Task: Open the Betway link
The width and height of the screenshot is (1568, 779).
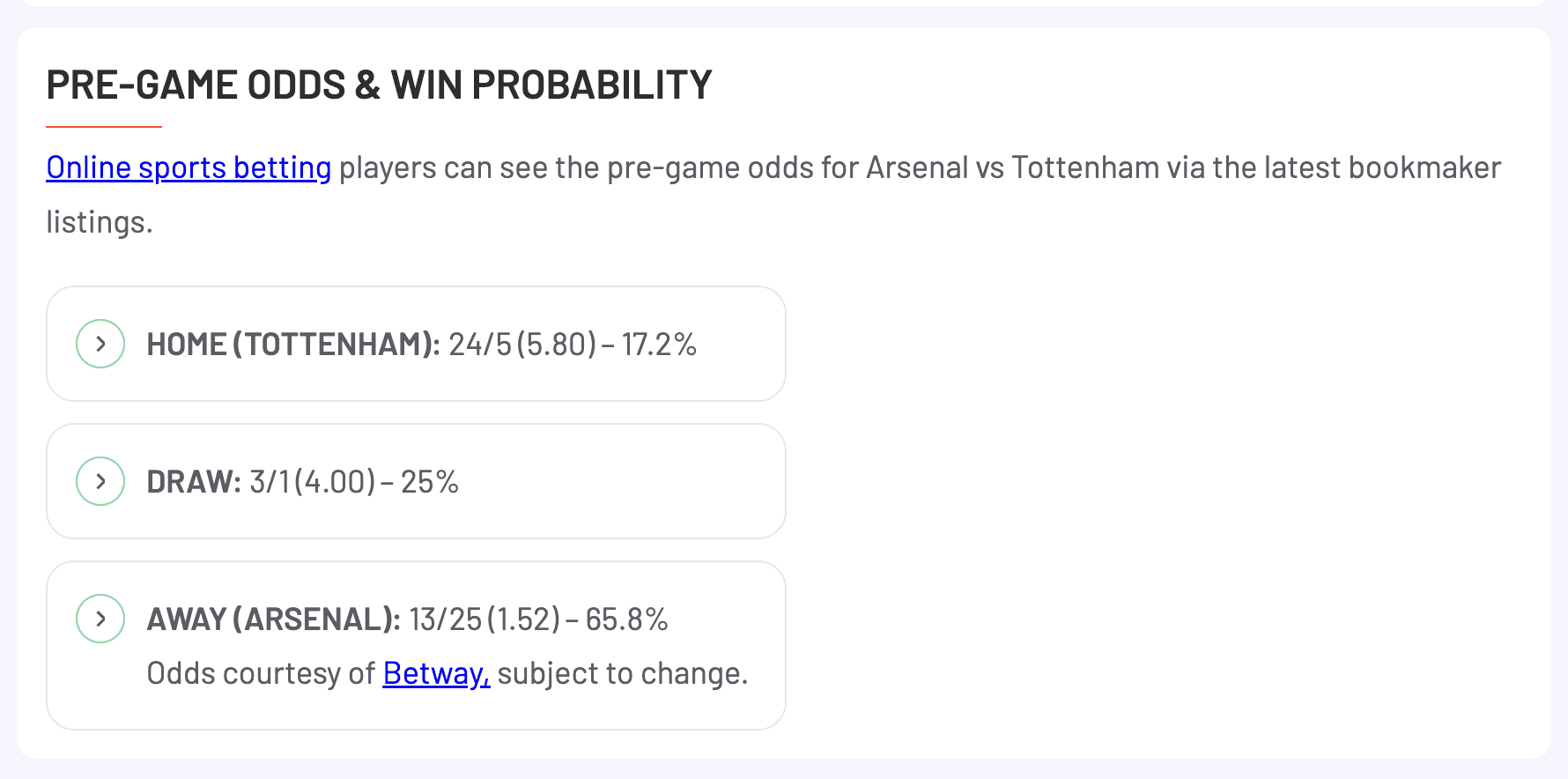Action: click(x=435, y=672)
